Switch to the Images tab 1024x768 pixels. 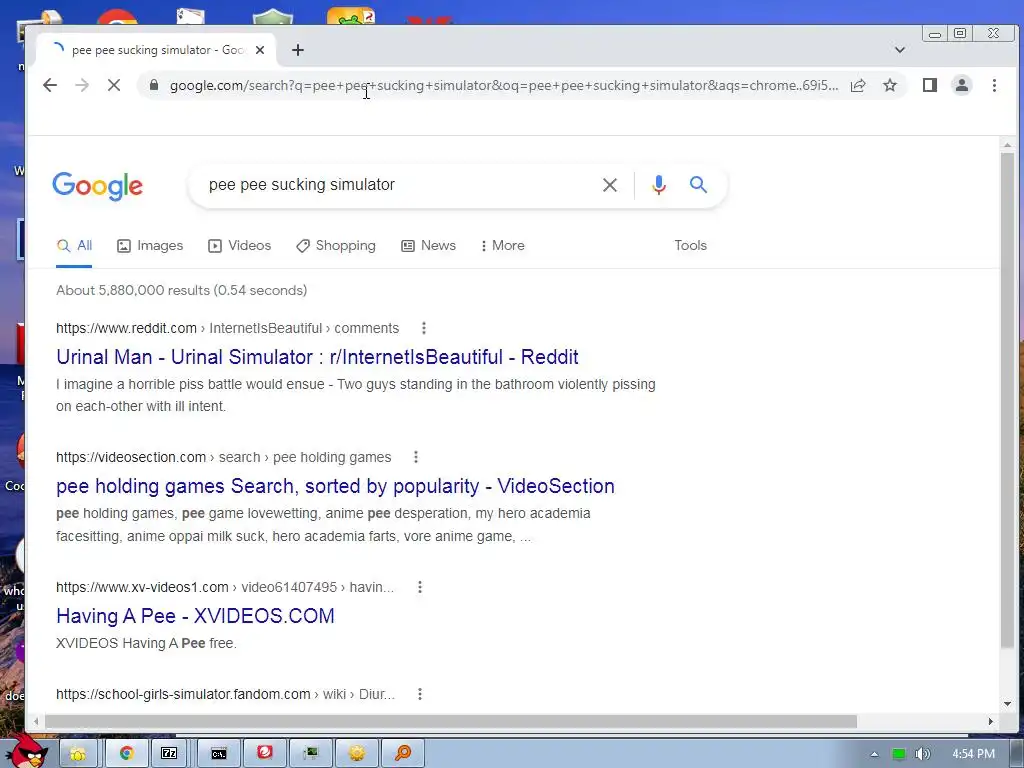[x=150, y=246]
